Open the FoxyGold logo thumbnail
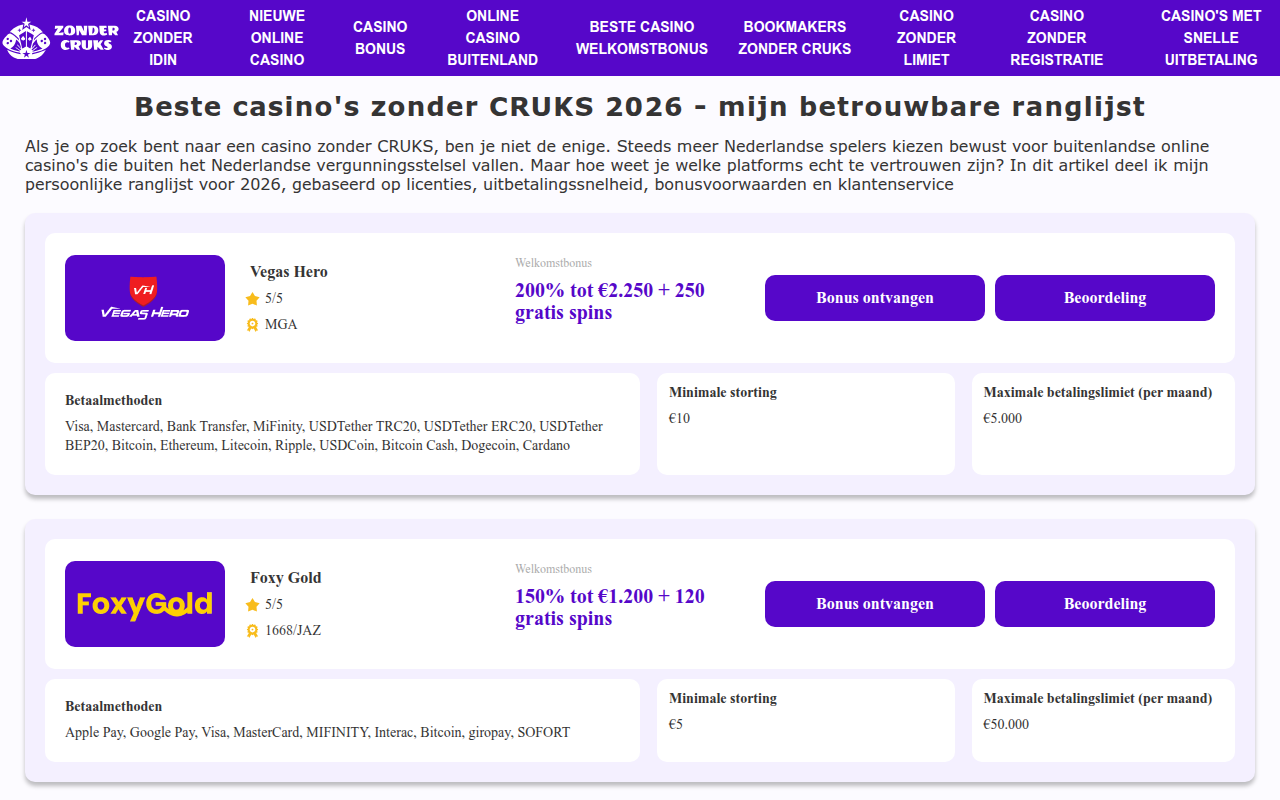The height and width of the screenshot is (800, 1280). tap(145, 604)
